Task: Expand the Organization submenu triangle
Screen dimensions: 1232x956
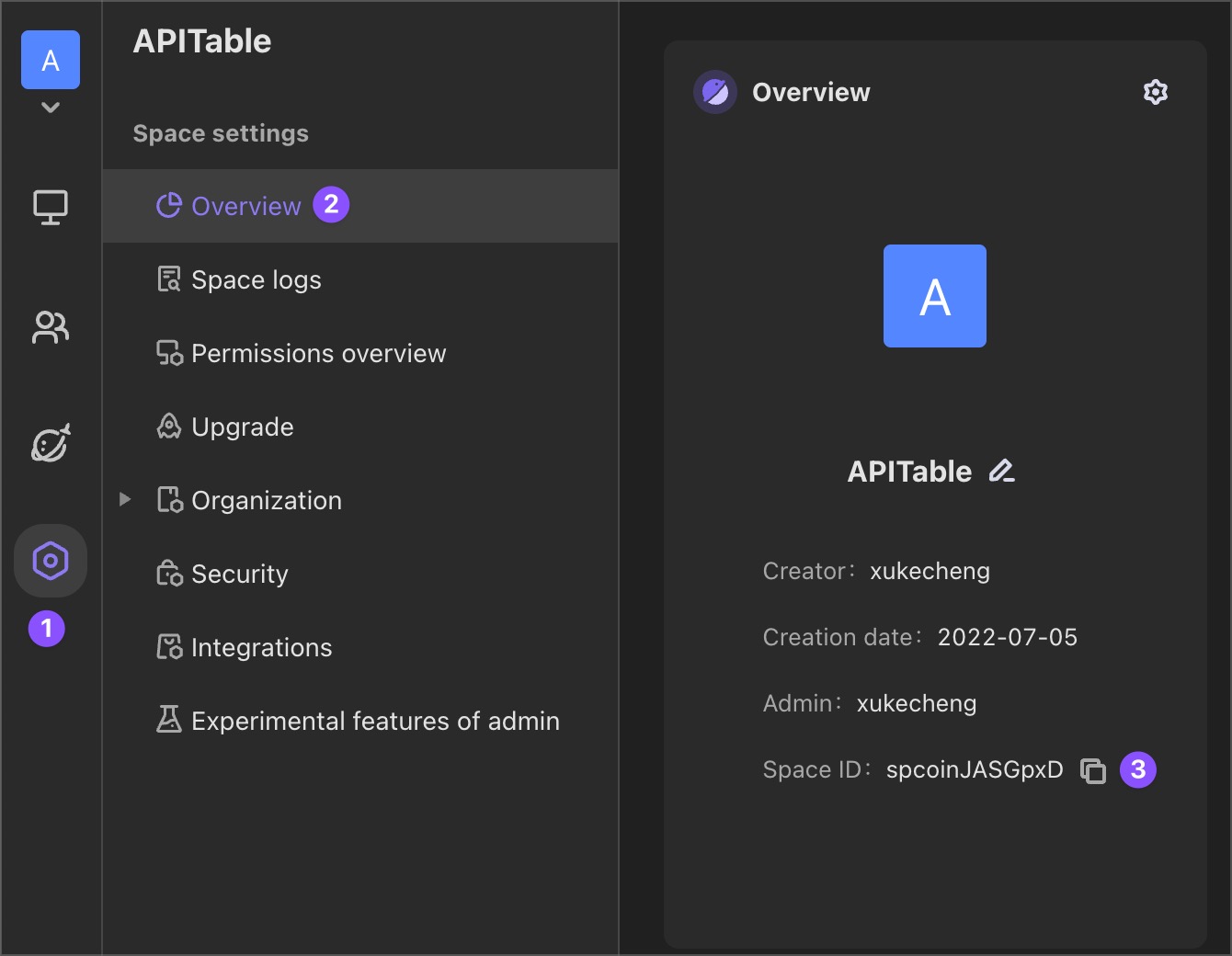Action: click(125, 499)
